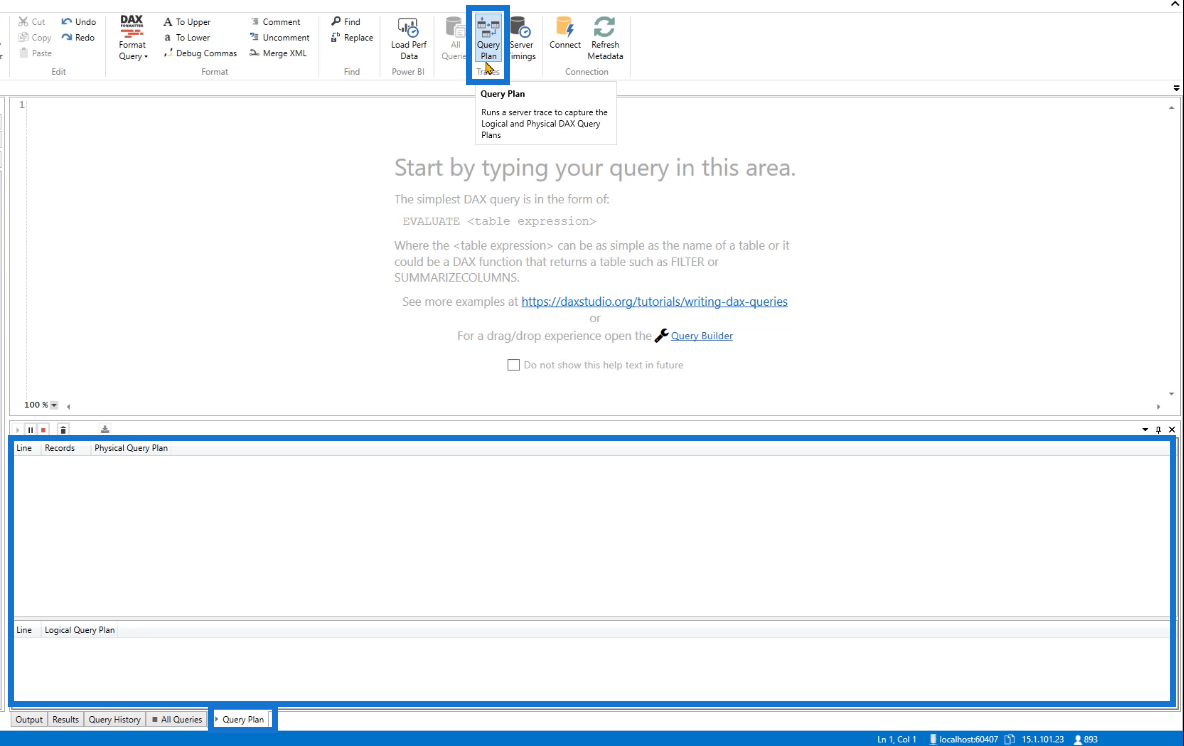Click Load Perf Data button
Screen dimensions: 1184x746
pyautogui.click(x=409, y=39)
